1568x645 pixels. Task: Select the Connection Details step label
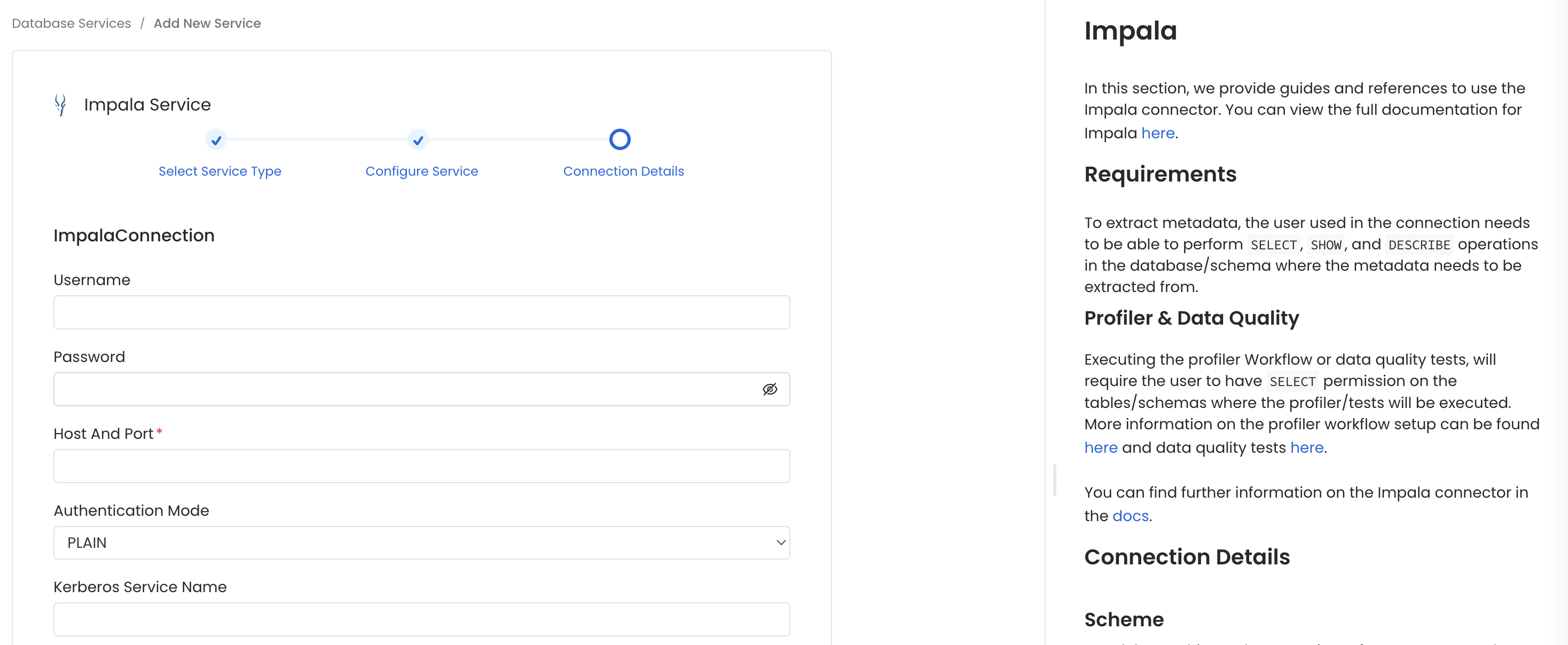click(623, 171)
